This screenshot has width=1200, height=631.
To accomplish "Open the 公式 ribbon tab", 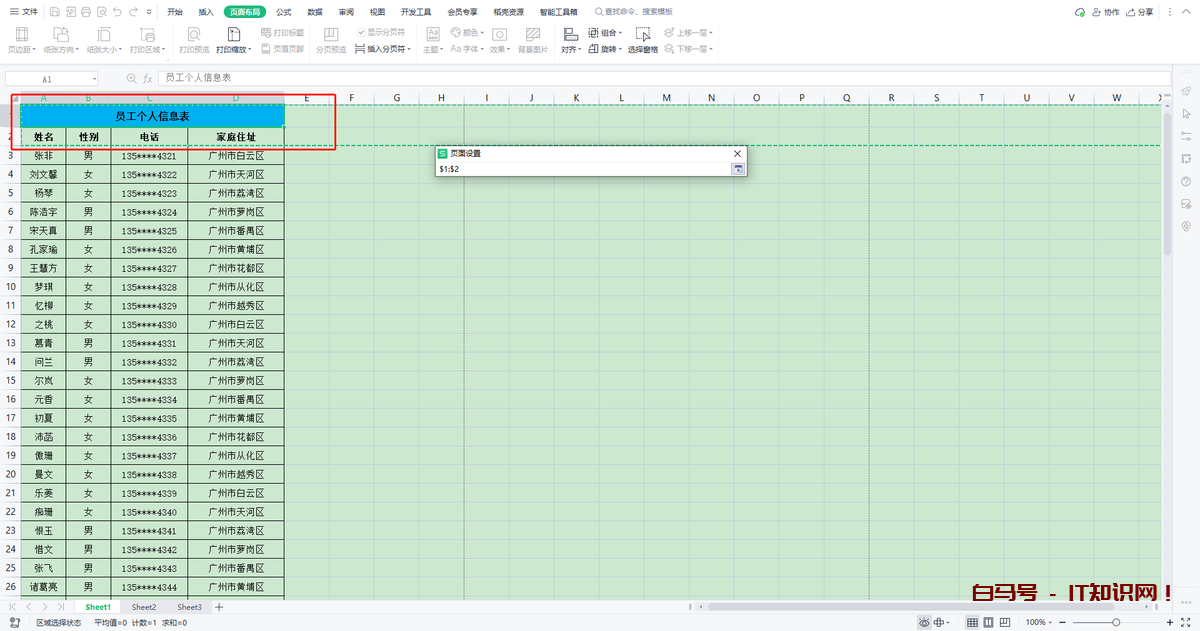I will coord(284,12).
